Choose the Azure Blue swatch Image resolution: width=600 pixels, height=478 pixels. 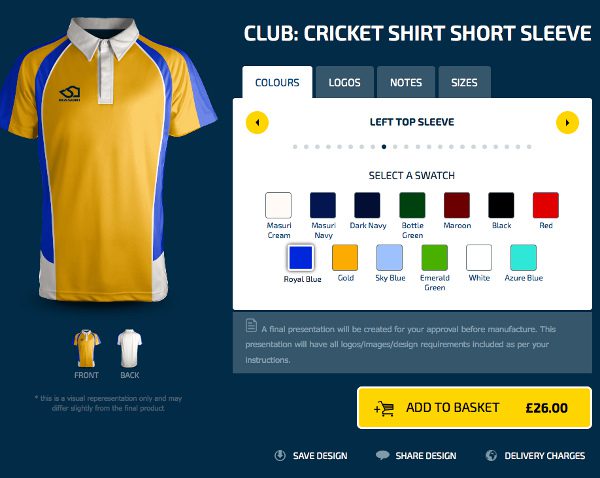[523, 258]
